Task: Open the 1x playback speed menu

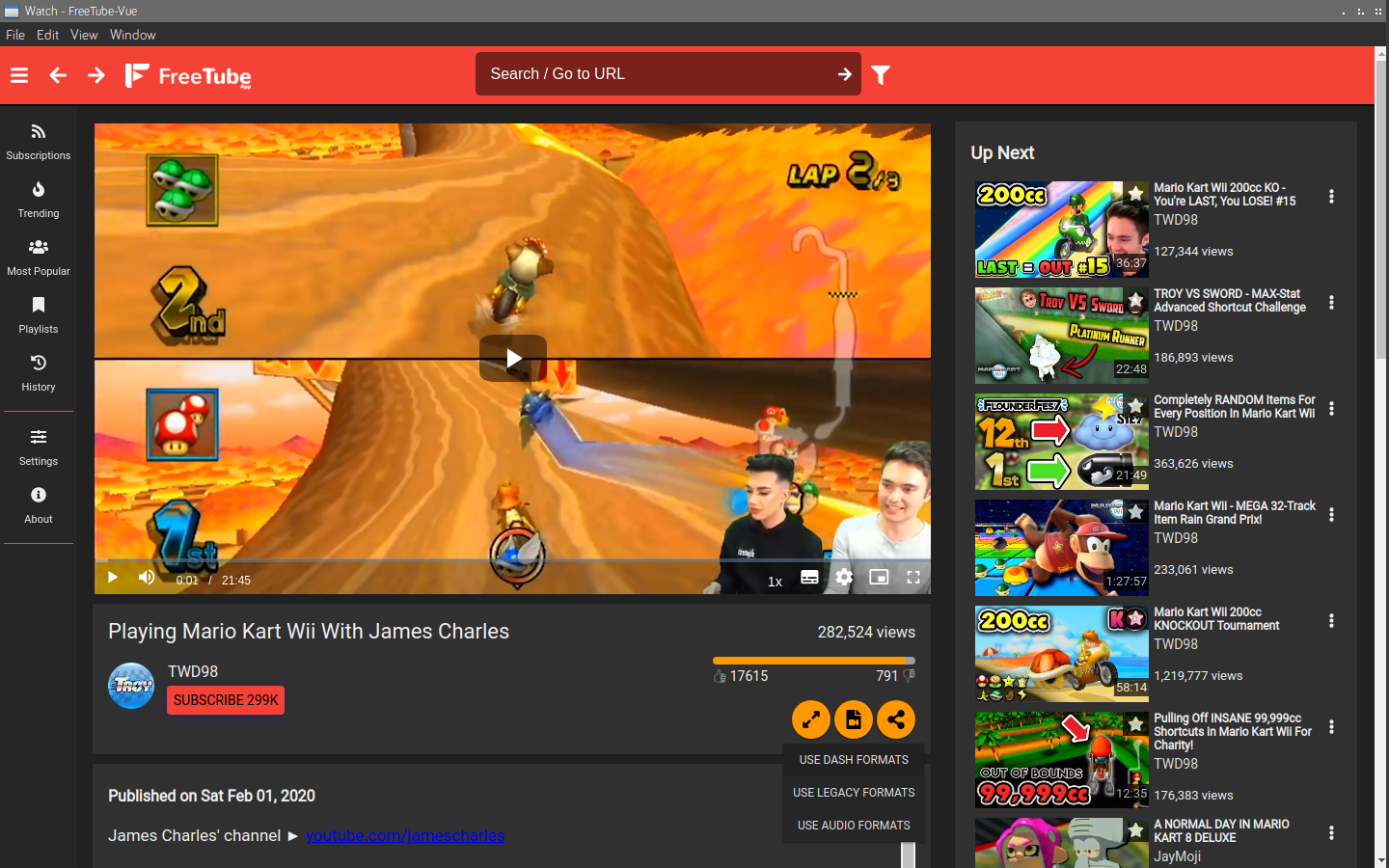Action: tap(775, 581)
